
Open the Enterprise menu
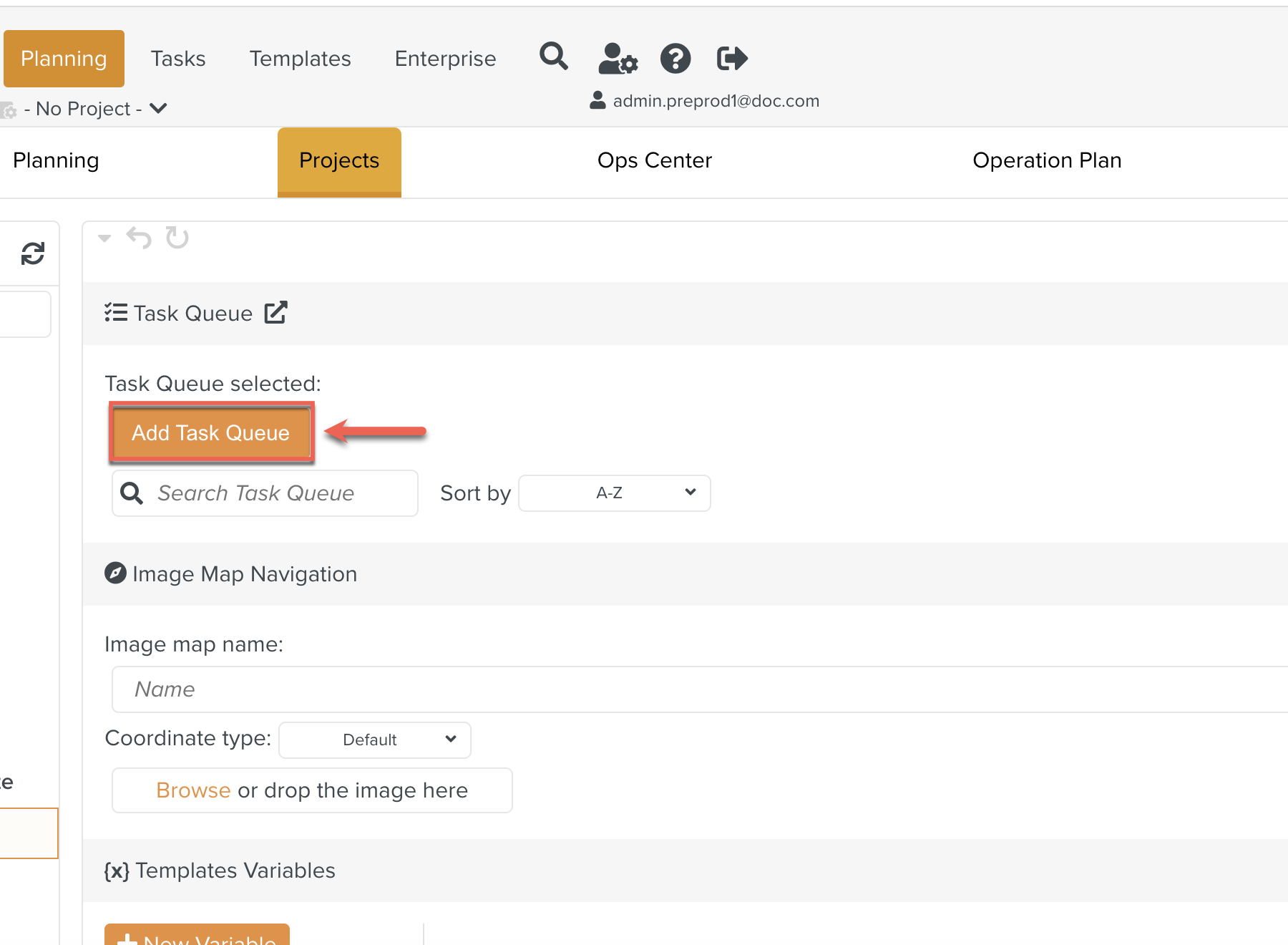point(445,59)
